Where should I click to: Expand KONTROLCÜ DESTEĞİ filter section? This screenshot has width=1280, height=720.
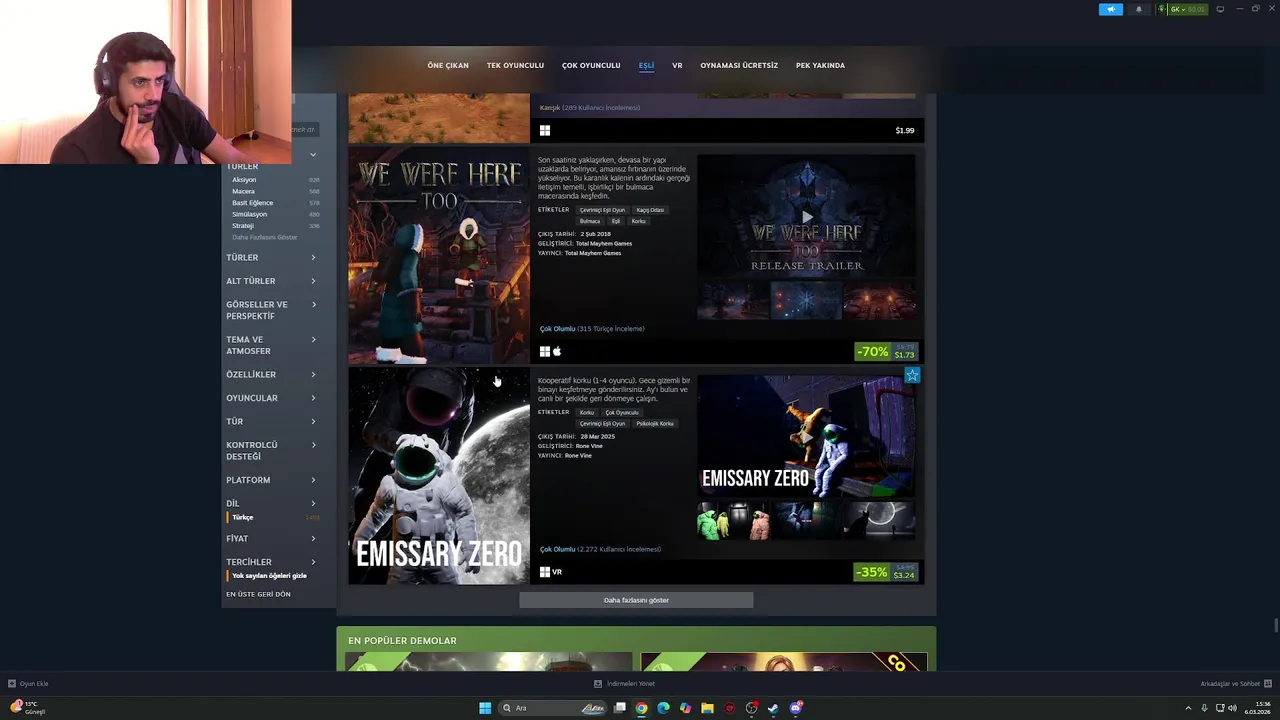click(x=271, y=450)
